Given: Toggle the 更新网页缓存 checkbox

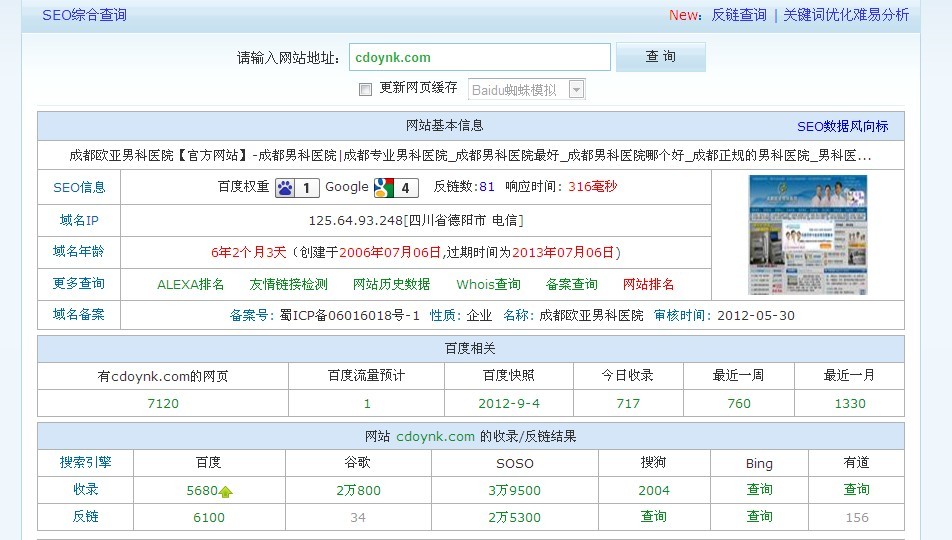Looking at the screenshot, I should tap(365, 89).
